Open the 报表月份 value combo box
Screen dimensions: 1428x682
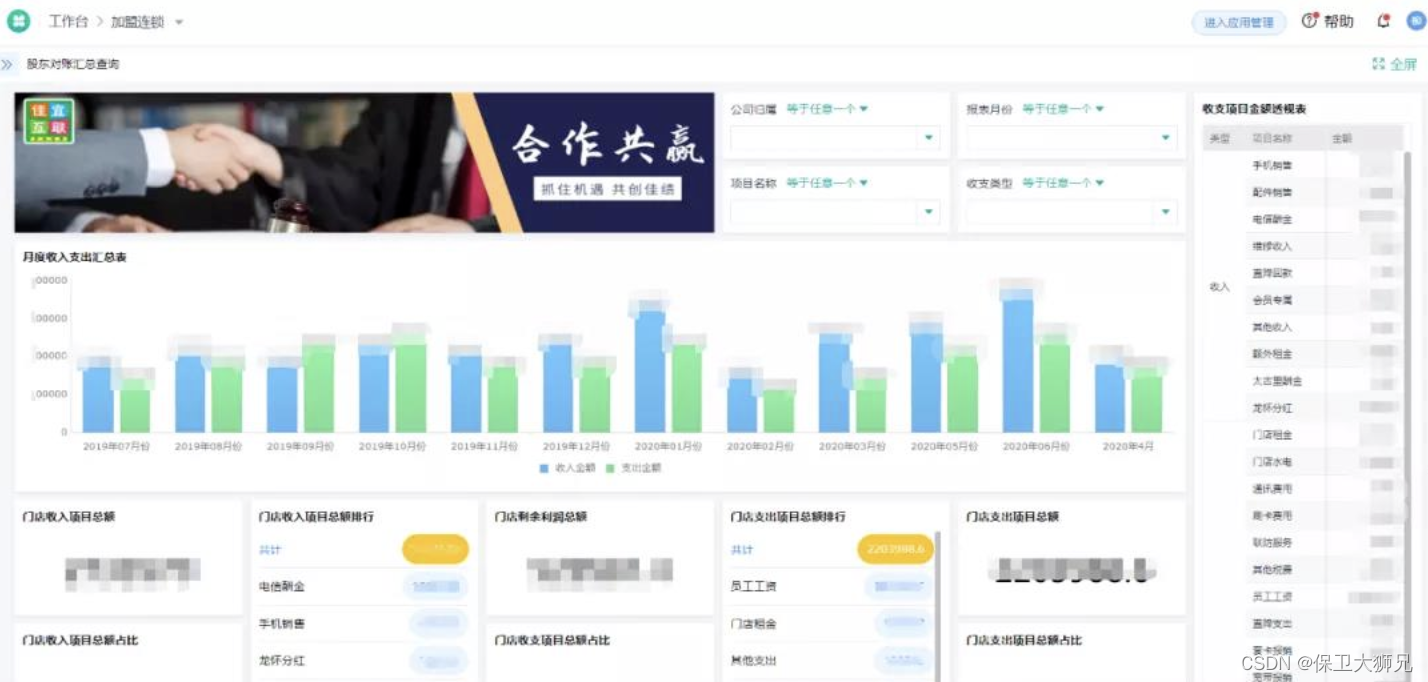tap(1071, 138)
